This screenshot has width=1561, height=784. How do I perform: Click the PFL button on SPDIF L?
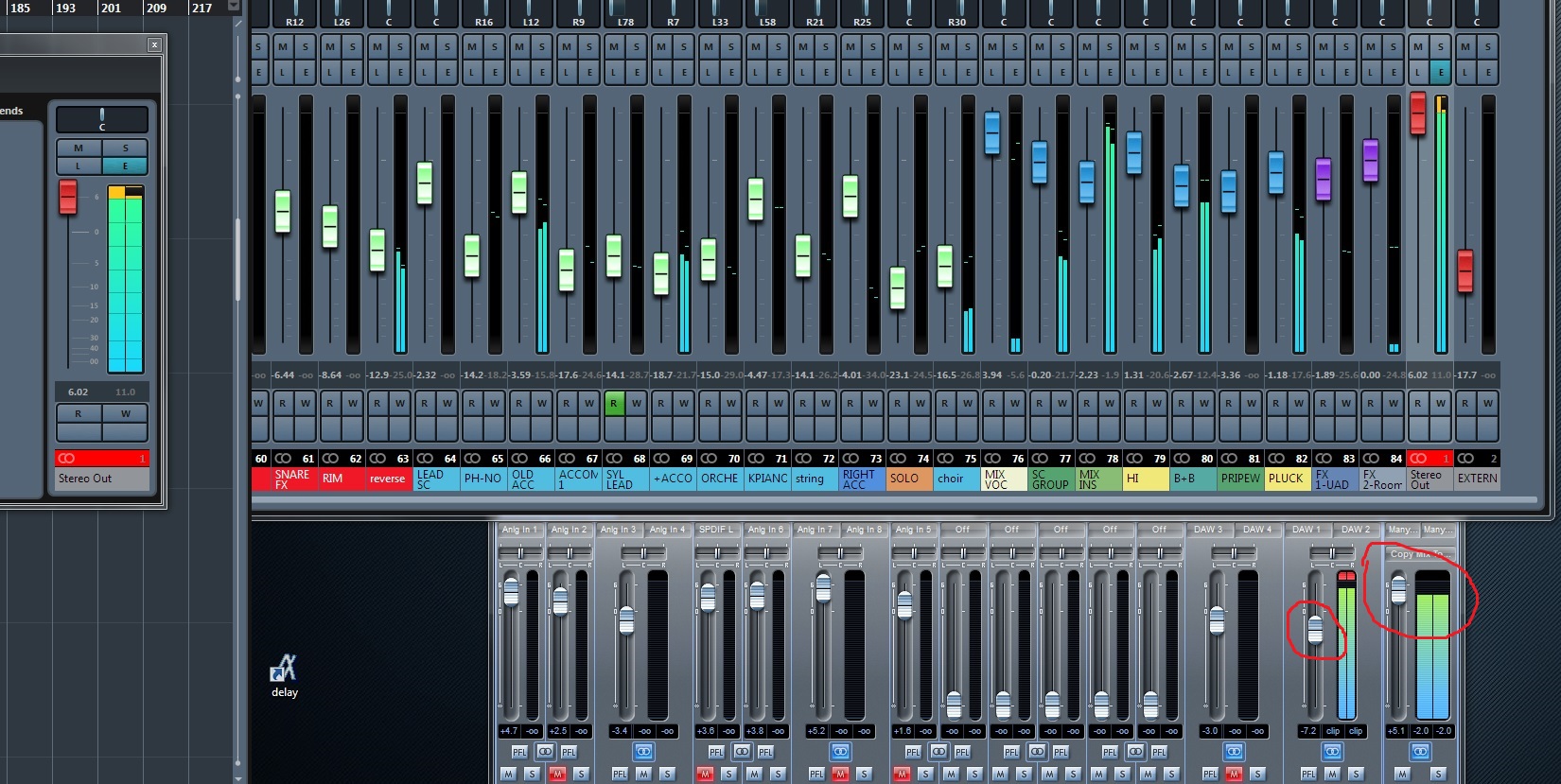(716, 752)
